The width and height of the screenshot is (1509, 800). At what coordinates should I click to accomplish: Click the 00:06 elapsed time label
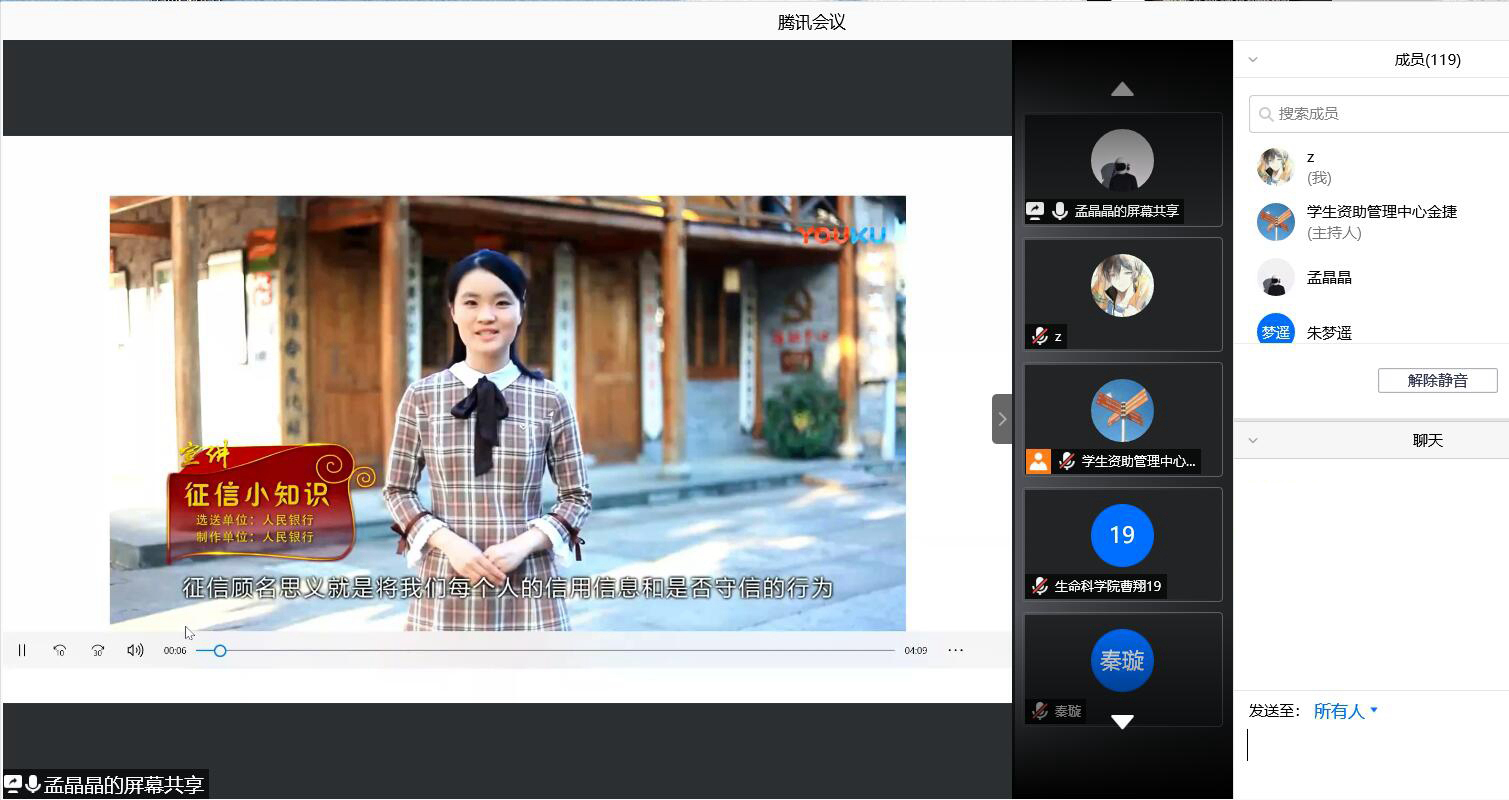(175, 650)
